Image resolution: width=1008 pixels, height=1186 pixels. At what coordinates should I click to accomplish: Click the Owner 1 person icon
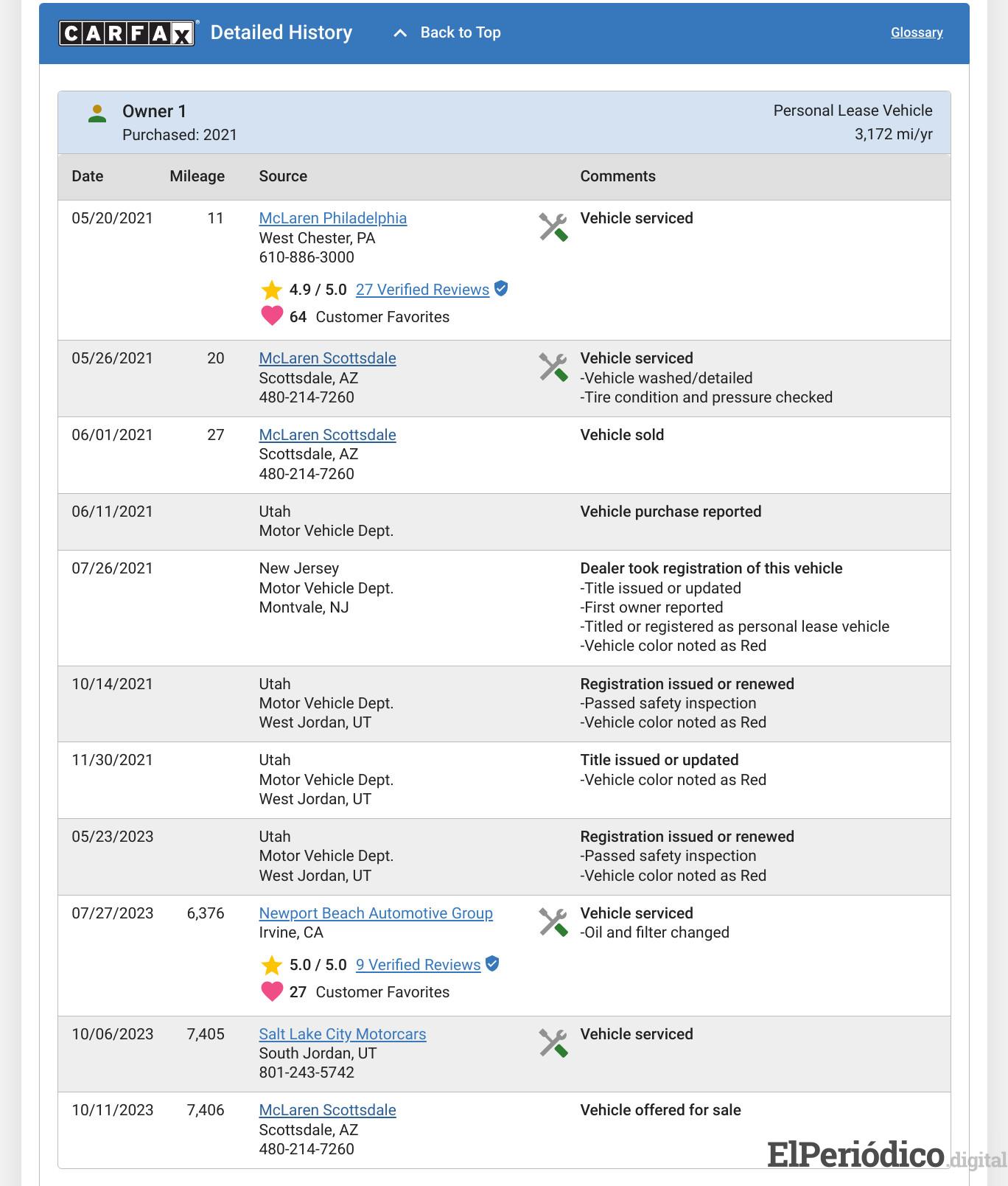97,114
